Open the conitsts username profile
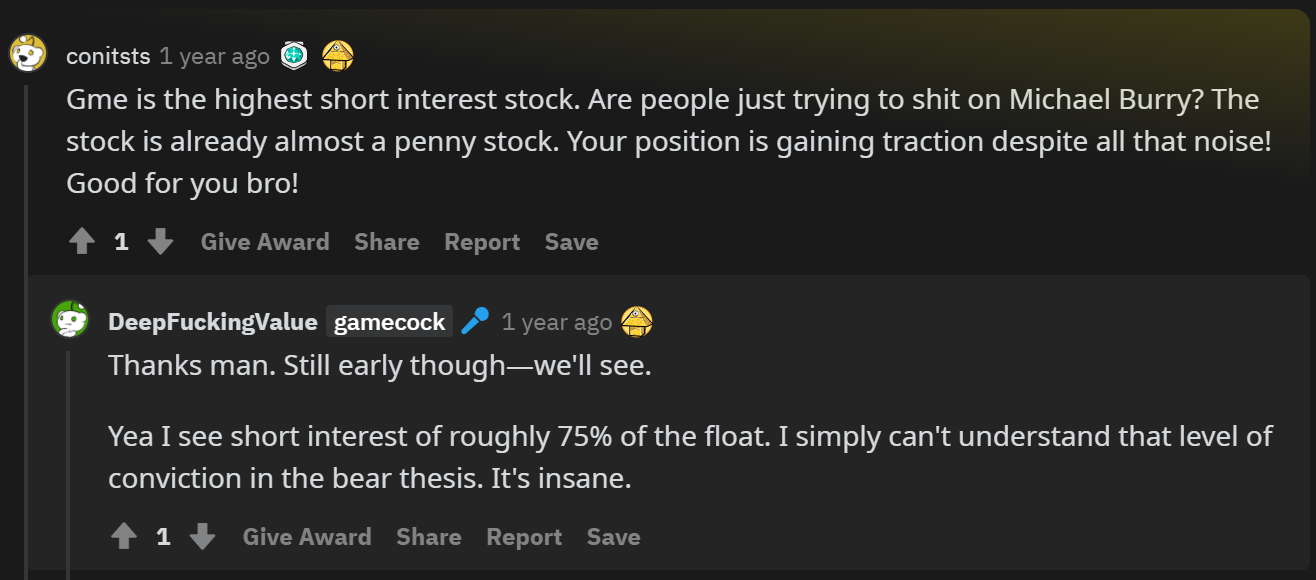1316x580 pixels. [108, 56]
